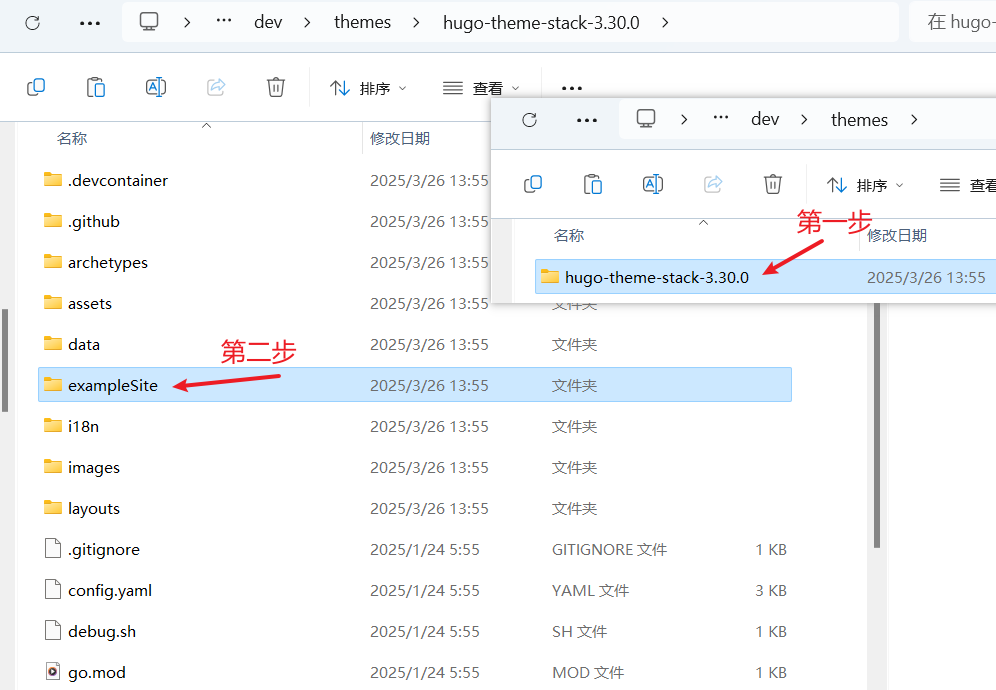Sort by the 名称 column header in back window

pyautogui.click(x=72, y=138)
